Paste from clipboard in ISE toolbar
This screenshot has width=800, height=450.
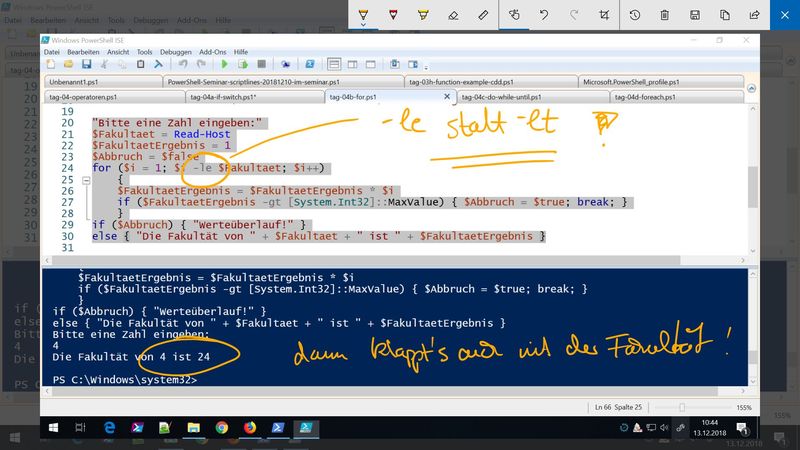140,64
